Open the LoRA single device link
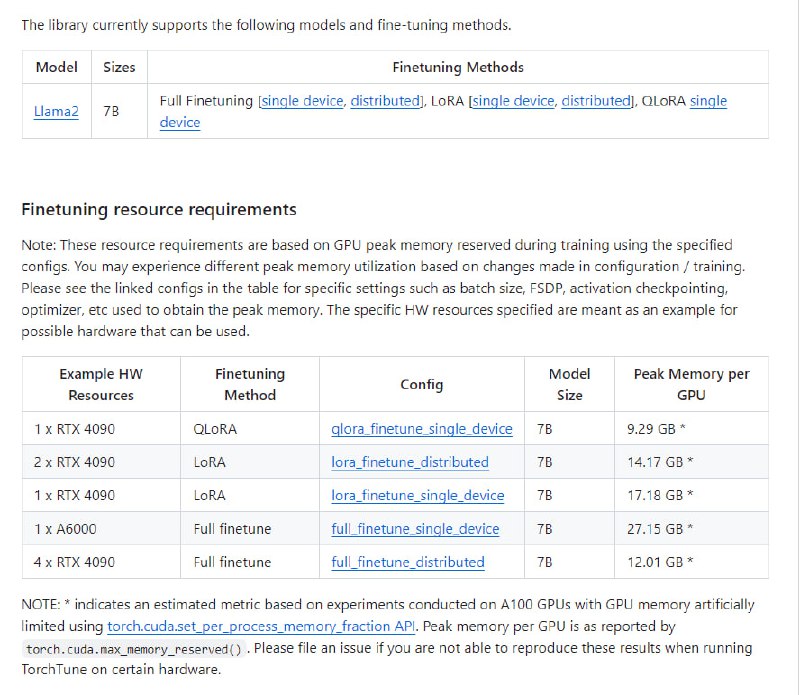The height and width of the screenshot is (695, 800). pos(514,101)
